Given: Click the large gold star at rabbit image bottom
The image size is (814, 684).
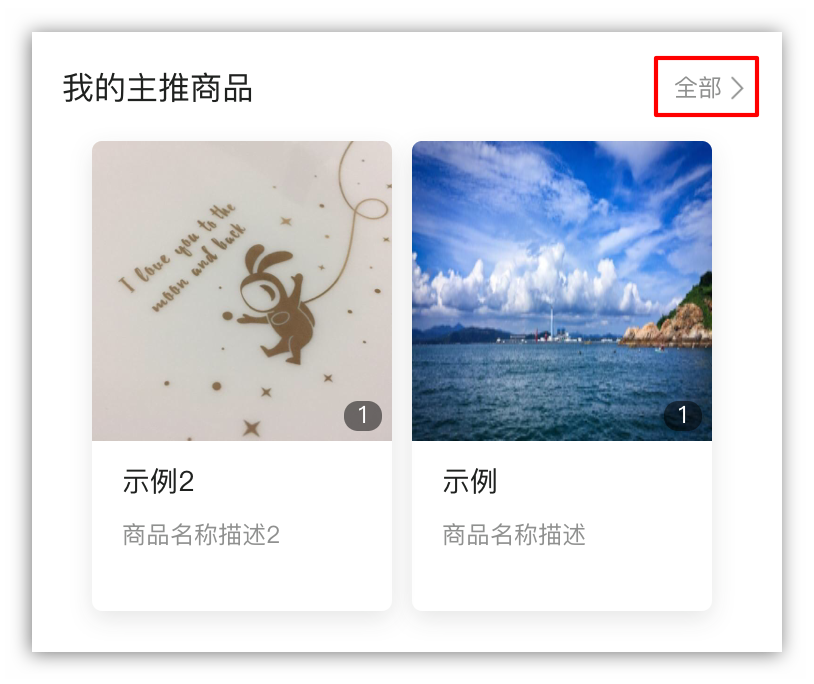Looking at the screenshot, I should 252,428.
